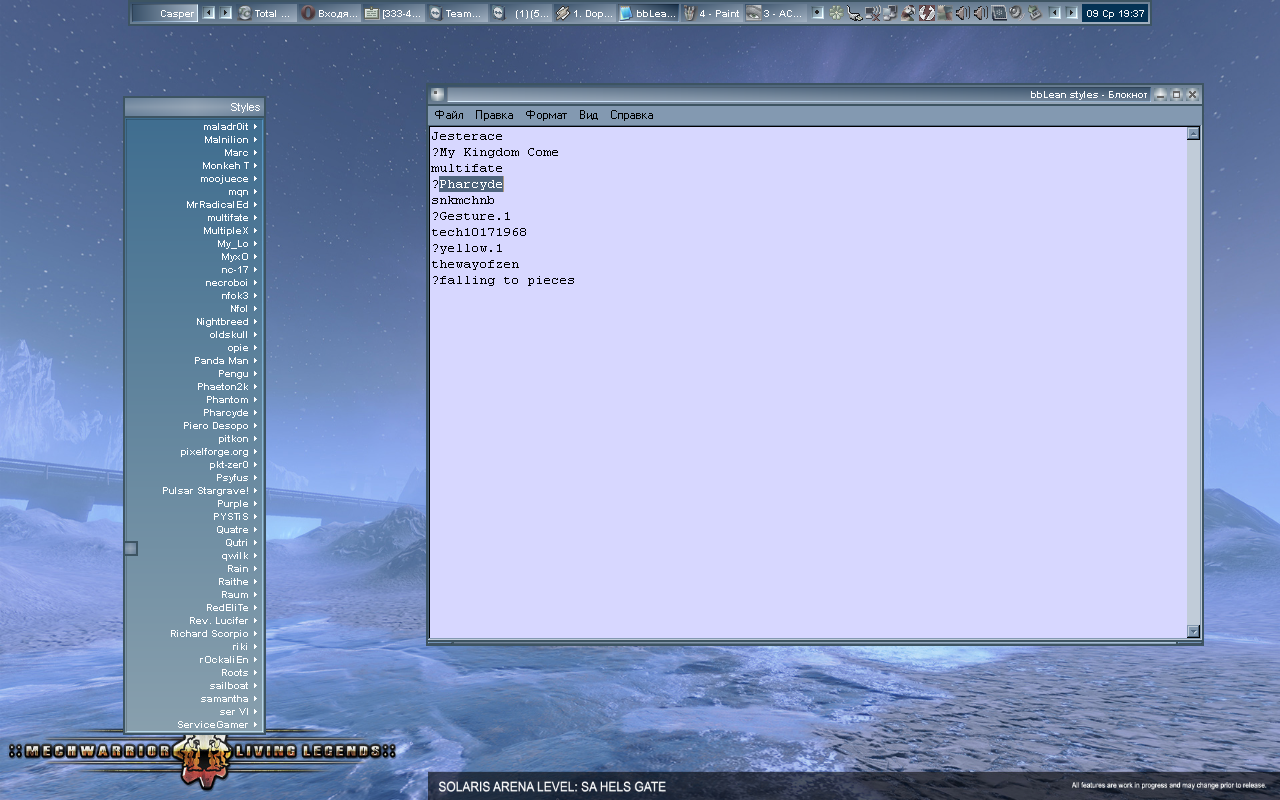Image resolution: width=1280 pixels, height=800 pixels.
Task: Click the network tray icon with red X
Action: [x=872, y=13]
